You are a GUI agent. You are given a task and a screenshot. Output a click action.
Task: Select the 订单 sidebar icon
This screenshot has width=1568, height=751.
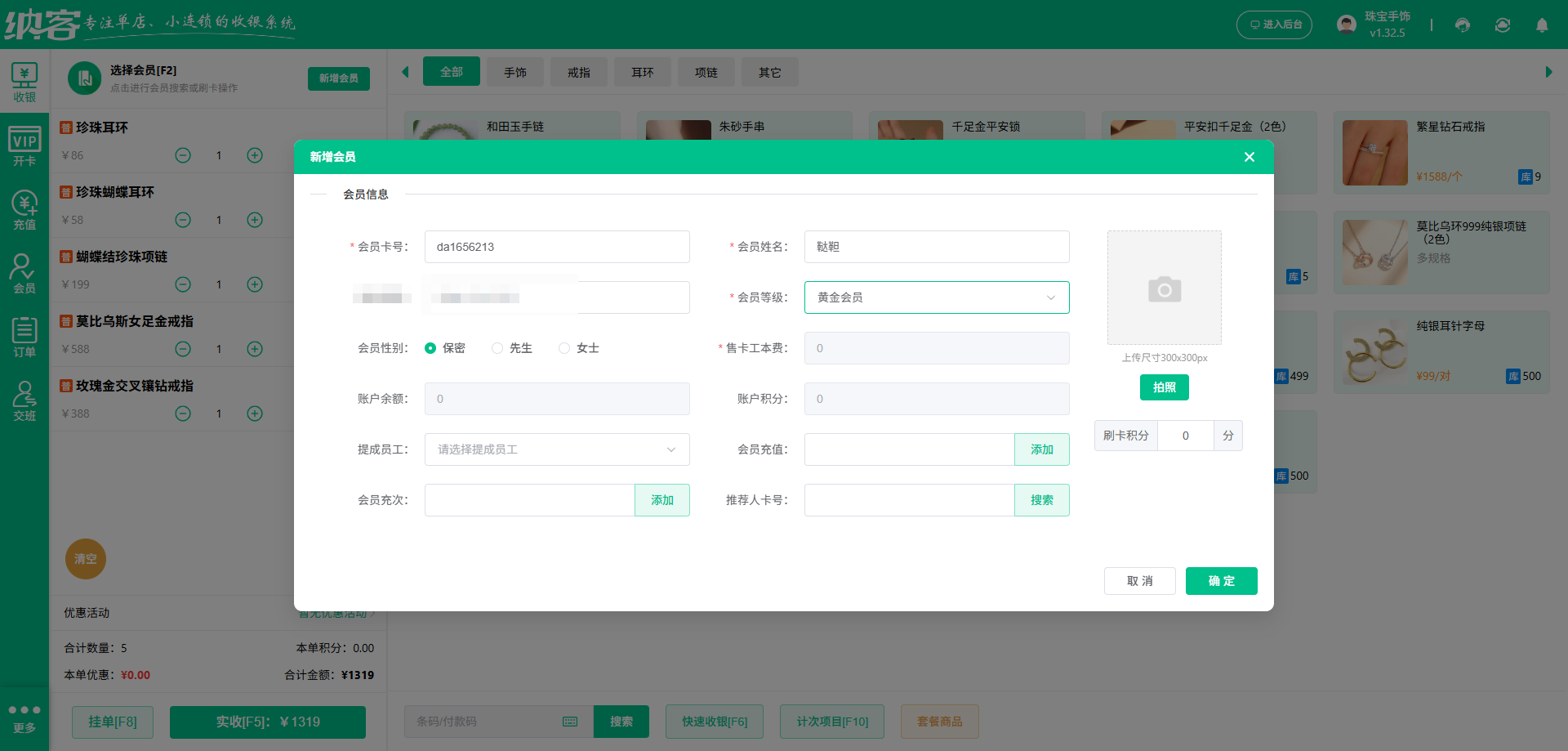(x=24, y=336)
